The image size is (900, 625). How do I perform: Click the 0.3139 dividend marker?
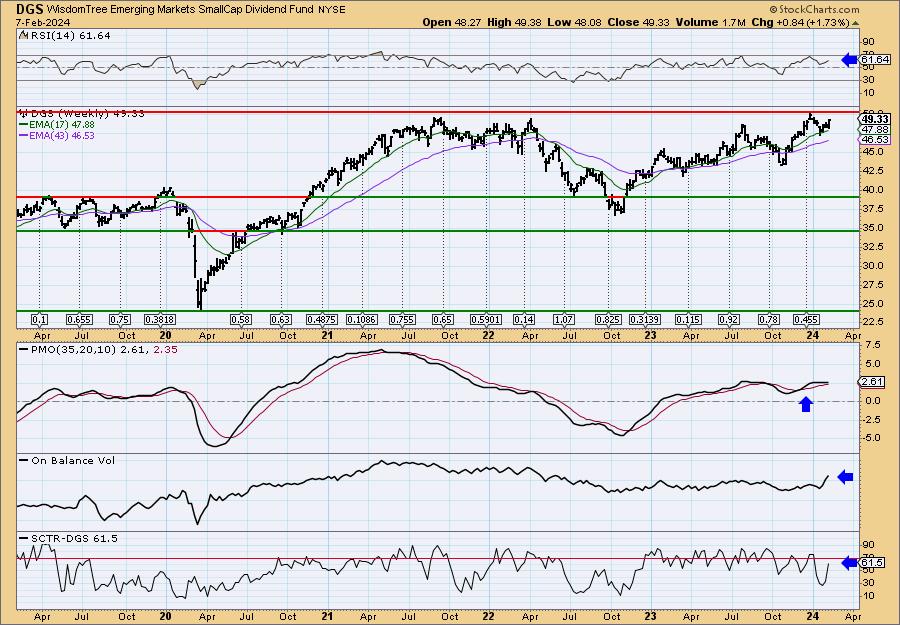coord(645,320)
